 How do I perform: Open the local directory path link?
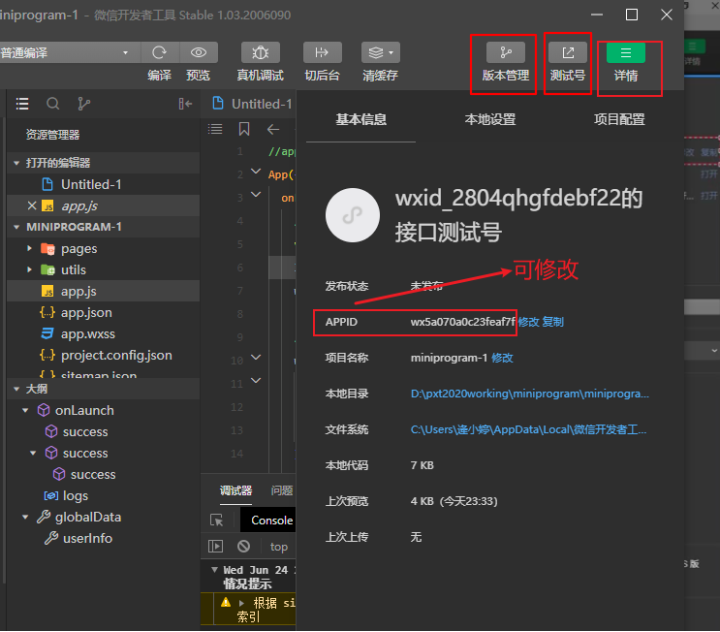click(529, 394)
